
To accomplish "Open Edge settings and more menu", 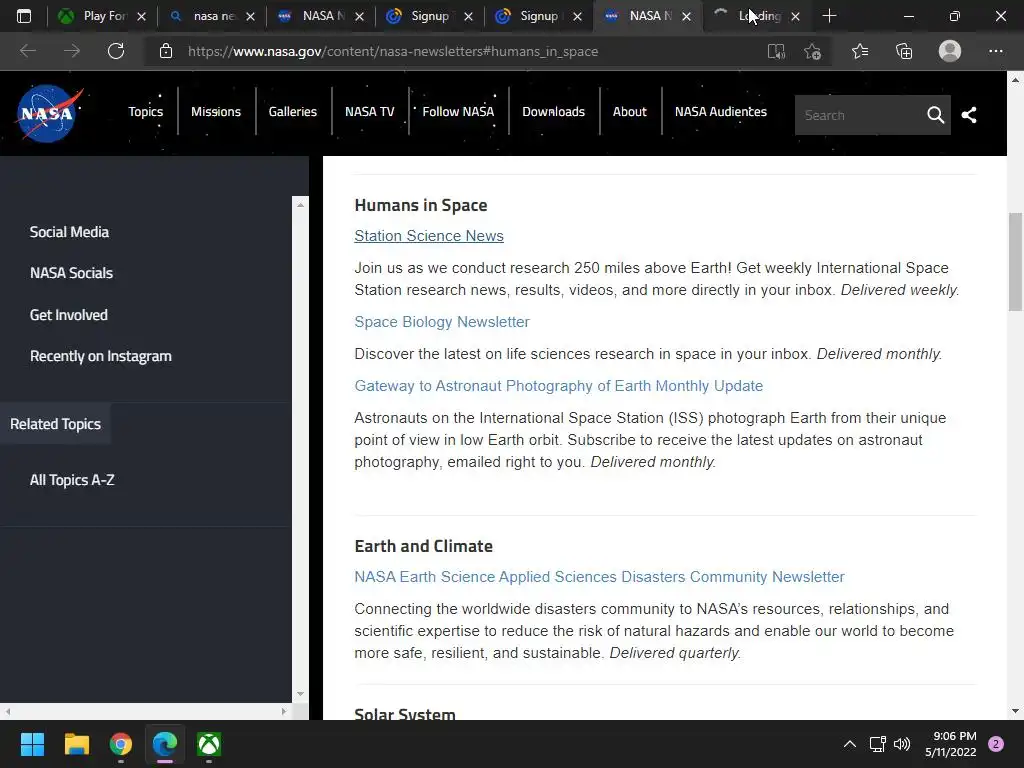I will (995, 51).
